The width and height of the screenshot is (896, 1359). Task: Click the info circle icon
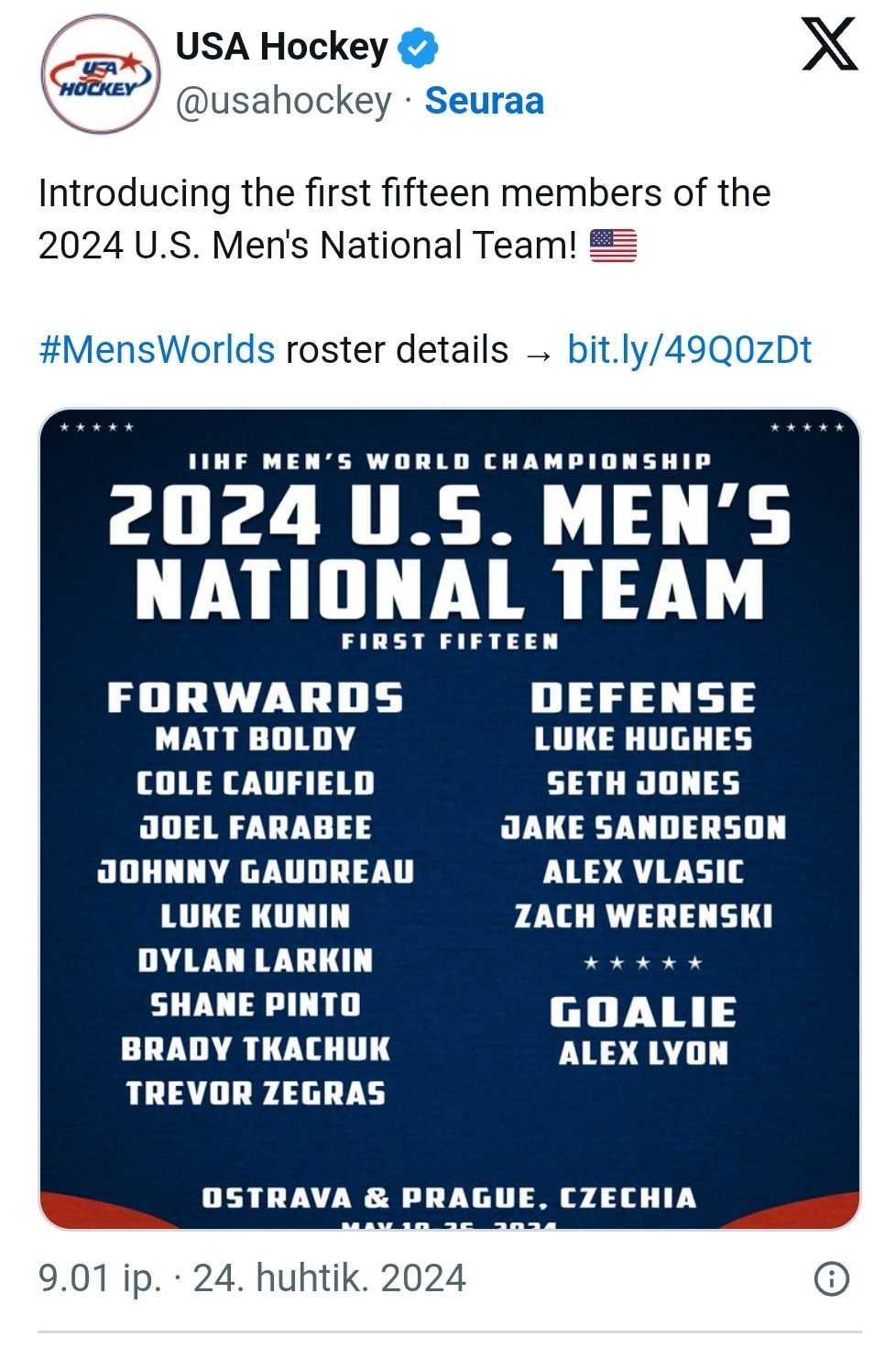tap(831, 1278)
